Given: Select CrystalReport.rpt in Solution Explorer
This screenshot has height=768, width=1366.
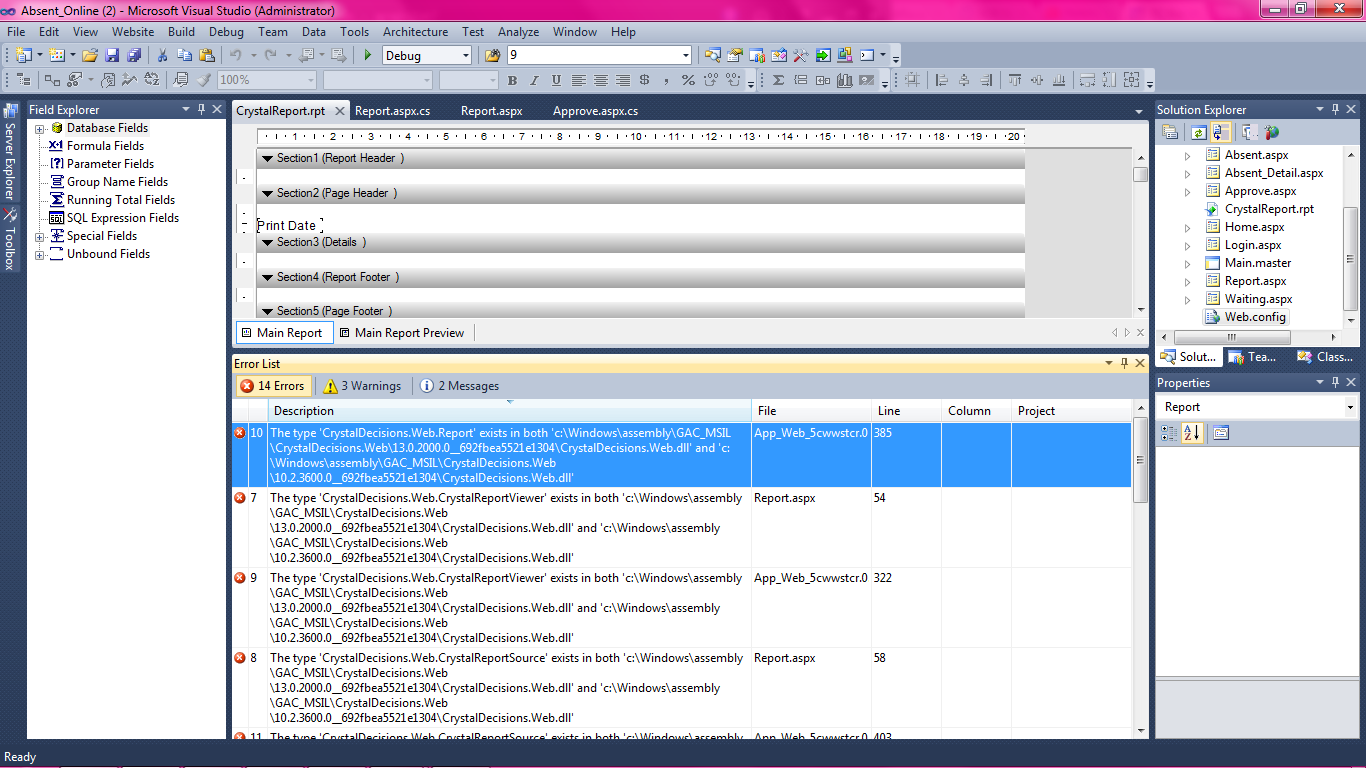Looking at the screenshot, I should tap(1269, 209).
